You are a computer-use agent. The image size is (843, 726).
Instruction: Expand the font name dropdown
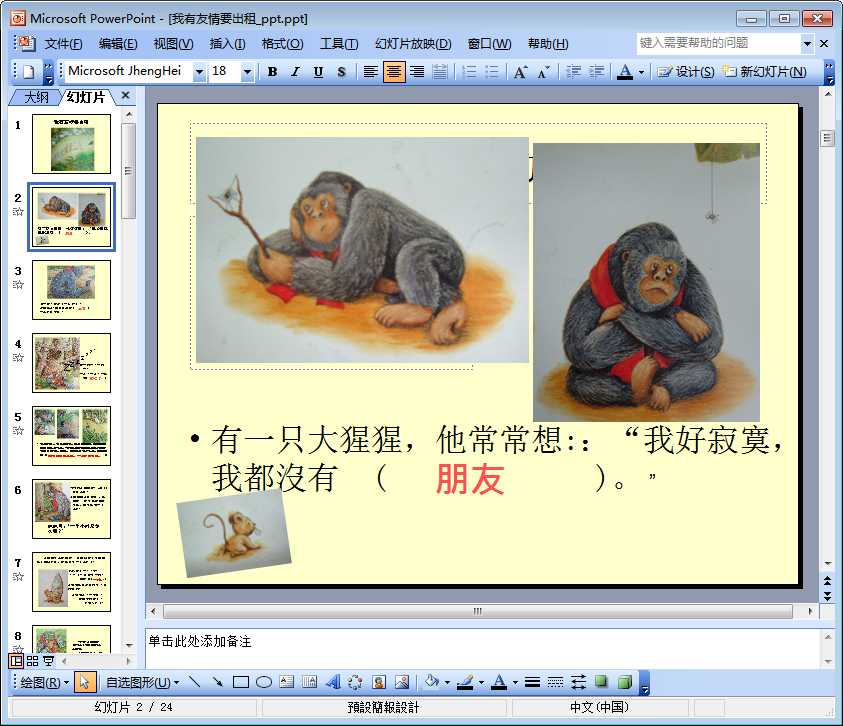pyautogui.click(x=199, y=72)
